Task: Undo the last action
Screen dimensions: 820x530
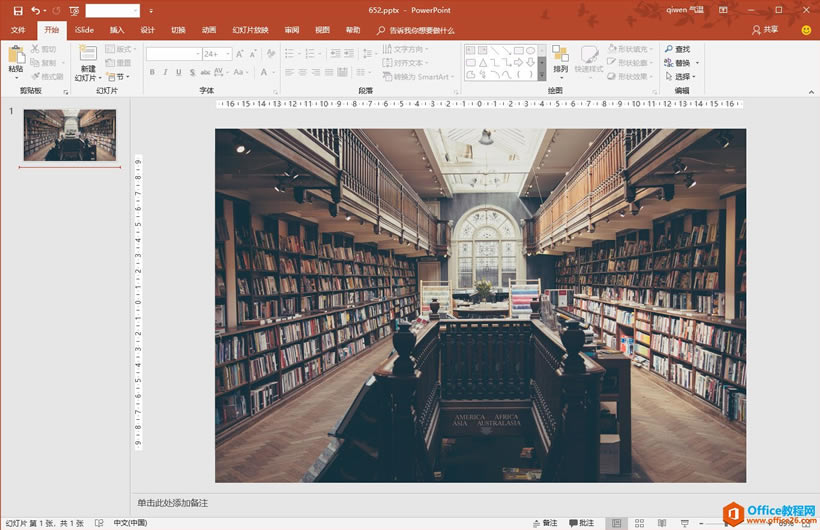Action: click(36, 10)
